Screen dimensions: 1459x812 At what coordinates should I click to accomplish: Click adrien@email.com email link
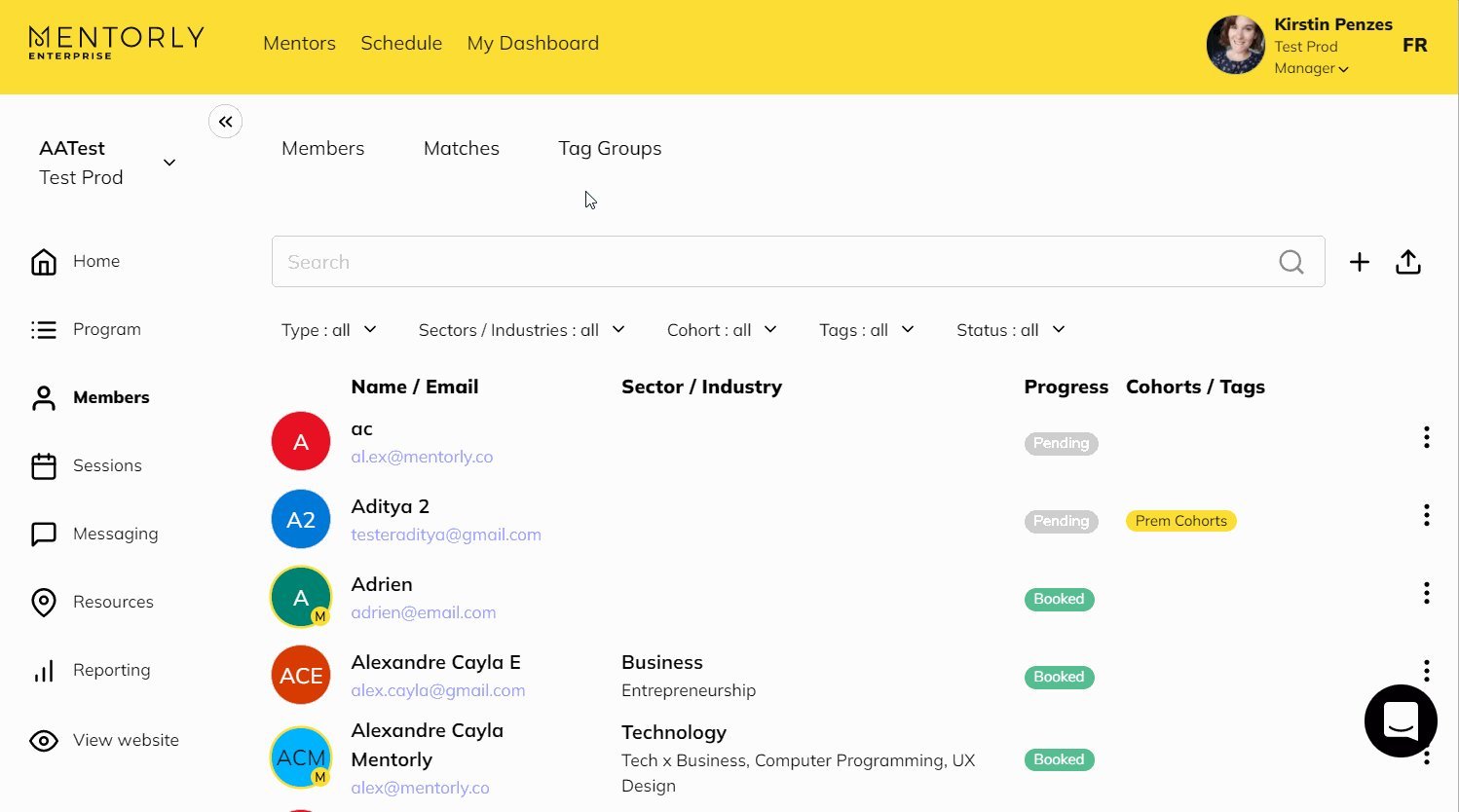click(423, 612)
